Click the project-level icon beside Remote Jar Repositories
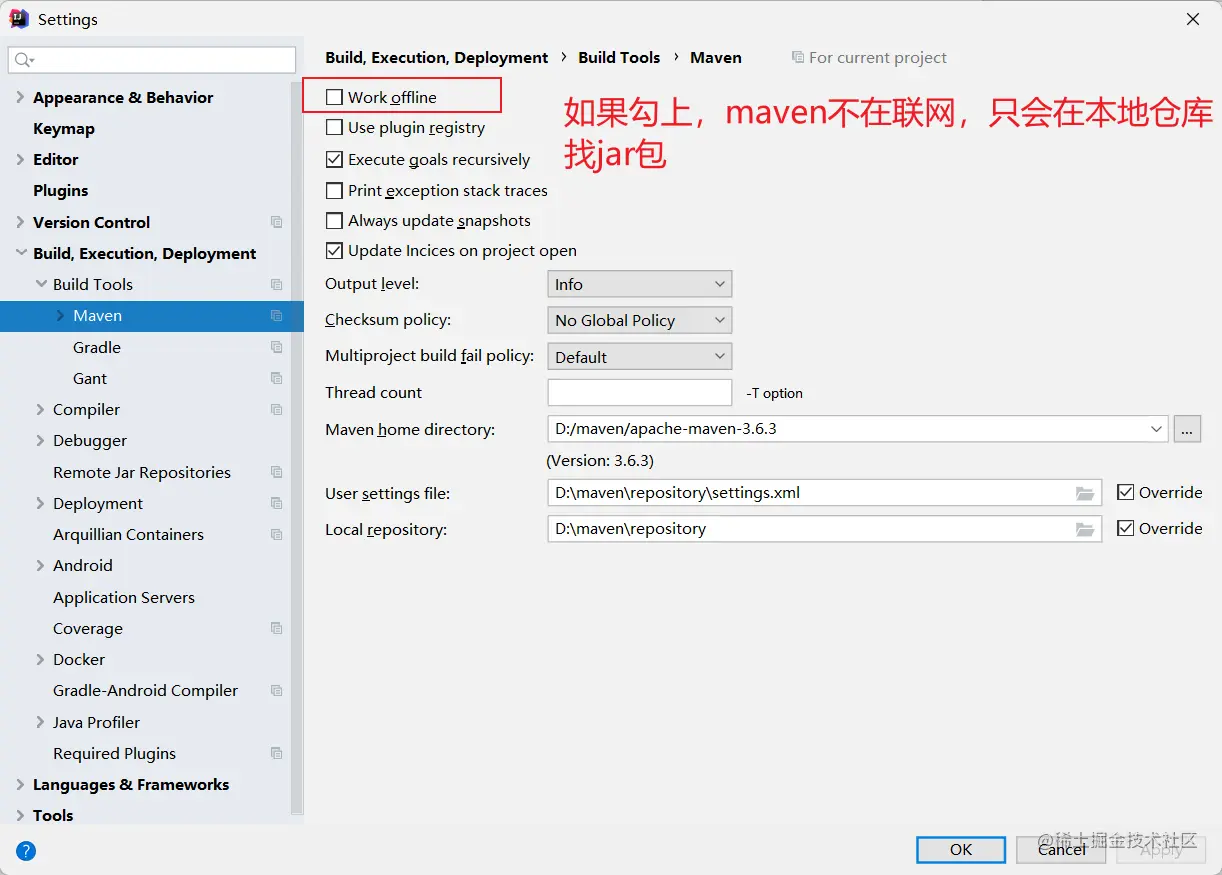 [277, 472]
